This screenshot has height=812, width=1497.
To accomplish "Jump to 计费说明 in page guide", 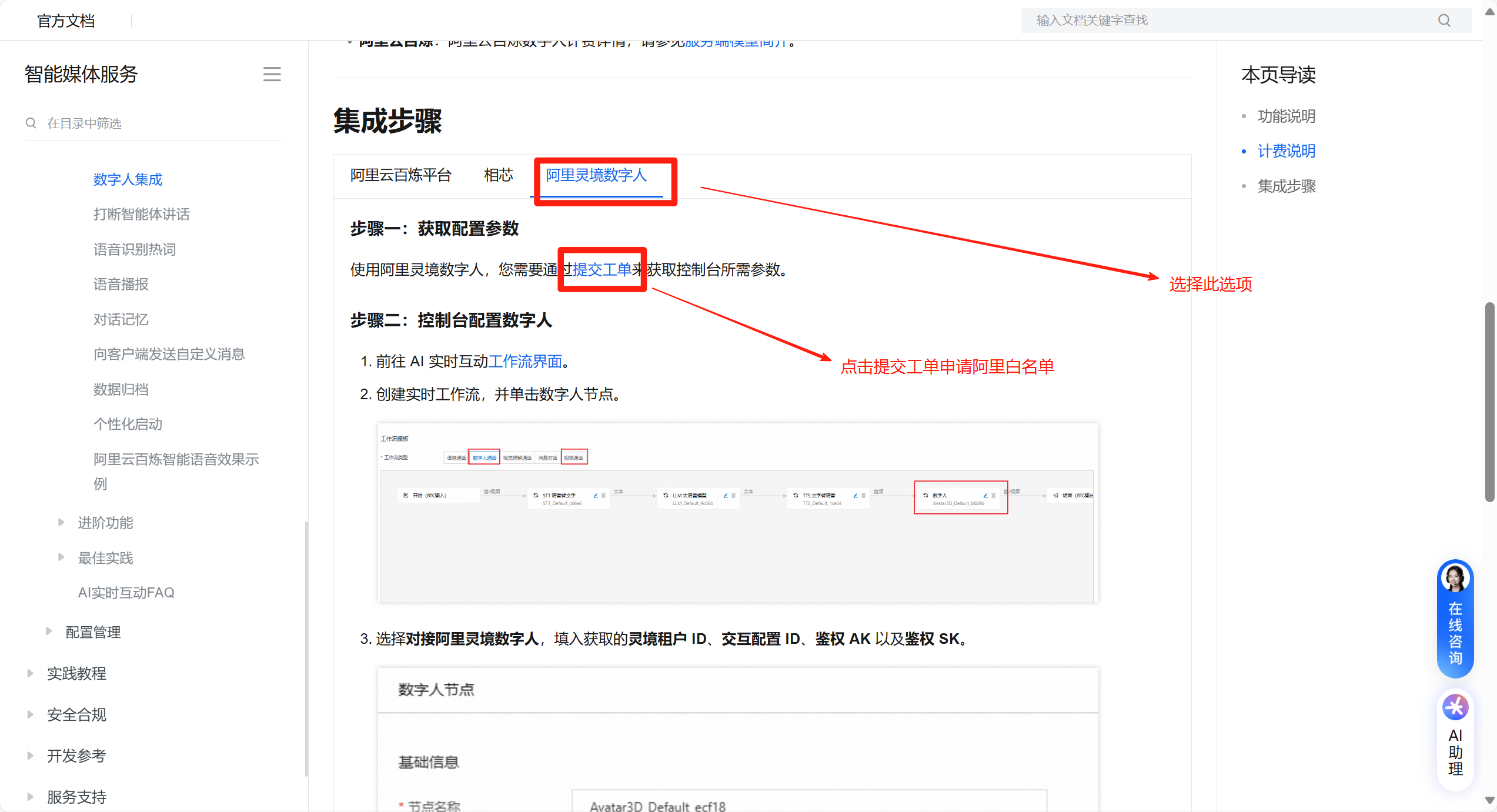I will [x=1287, y=151].
